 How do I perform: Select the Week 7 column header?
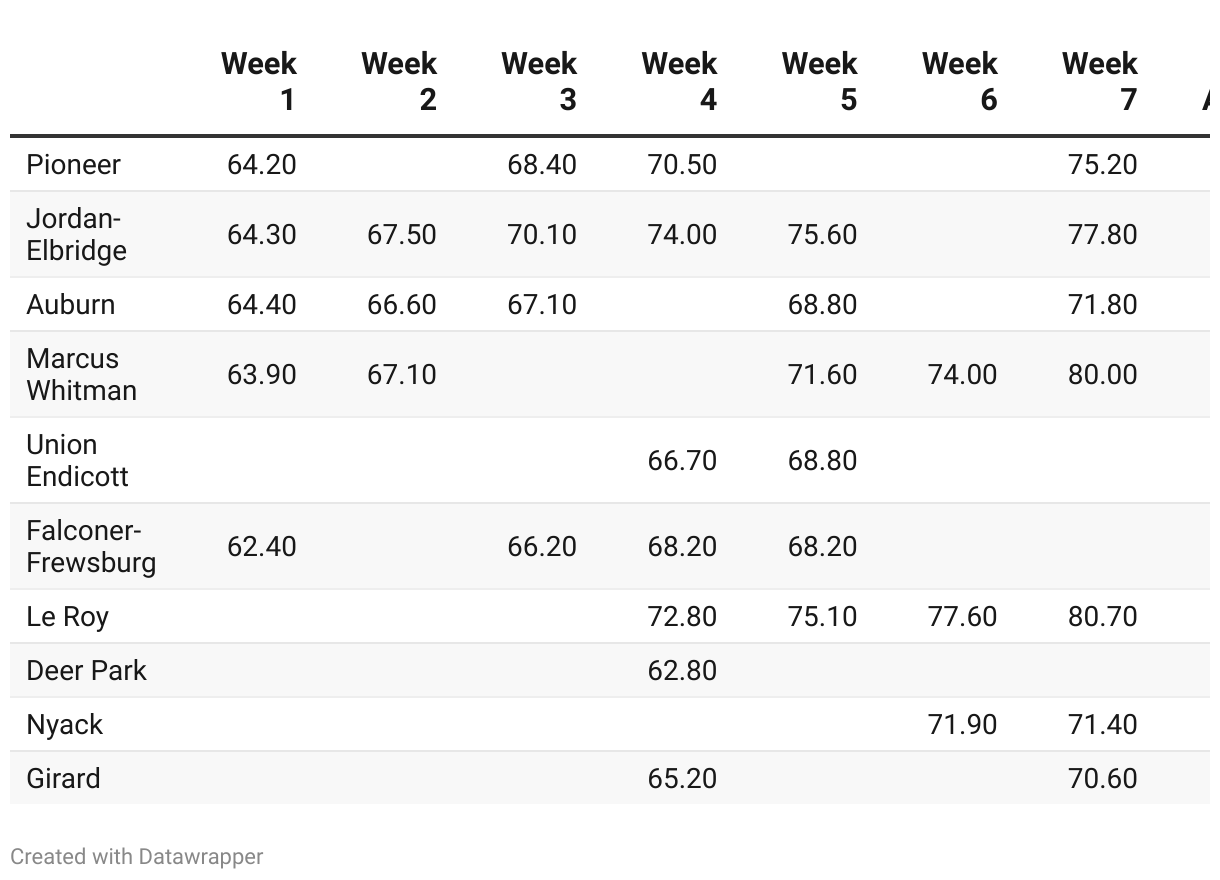click(1099, 81)
